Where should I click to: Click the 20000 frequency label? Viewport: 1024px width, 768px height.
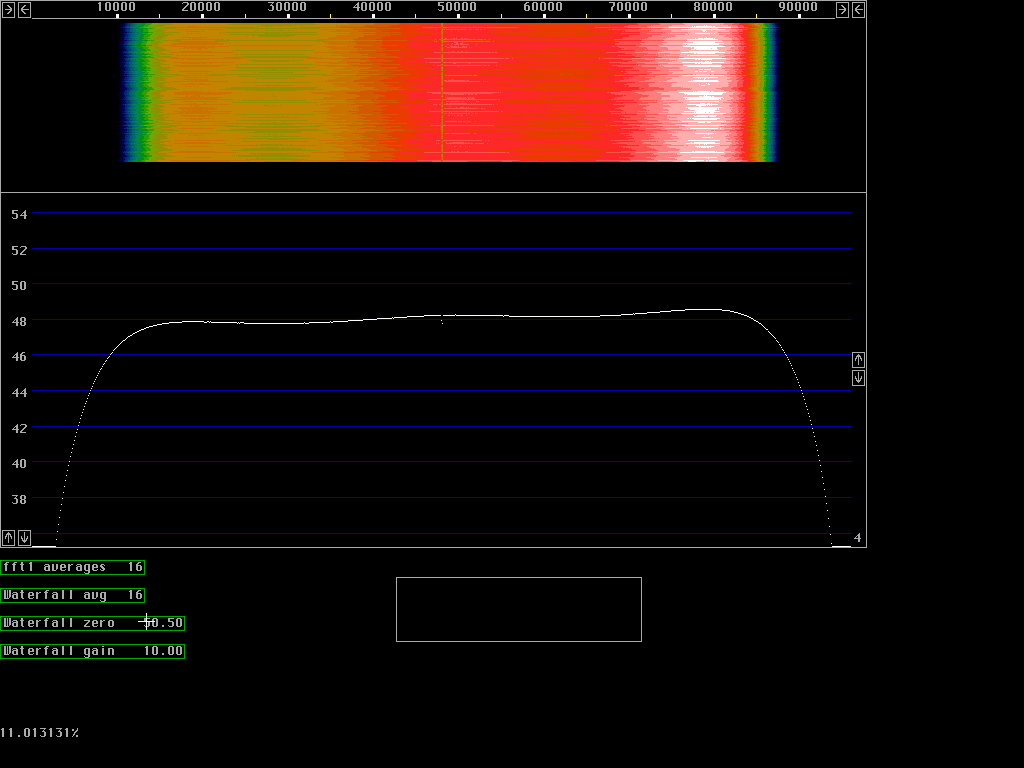pos(201,7)
